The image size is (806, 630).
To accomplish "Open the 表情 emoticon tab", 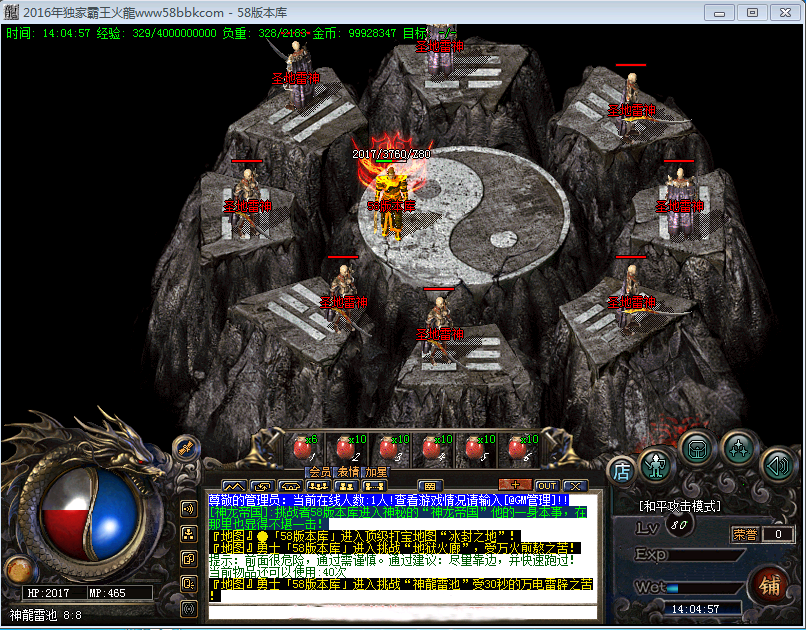I will 348,472.
